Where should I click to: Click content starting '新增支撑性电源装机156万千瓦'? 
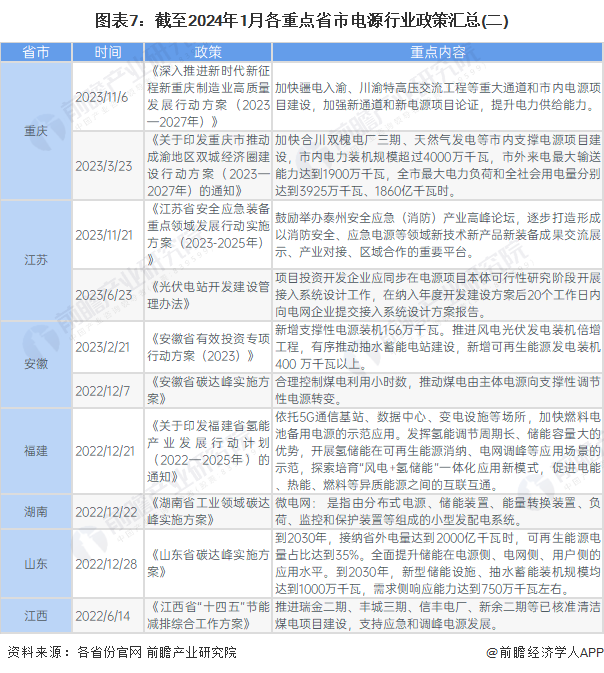point(437,347)
